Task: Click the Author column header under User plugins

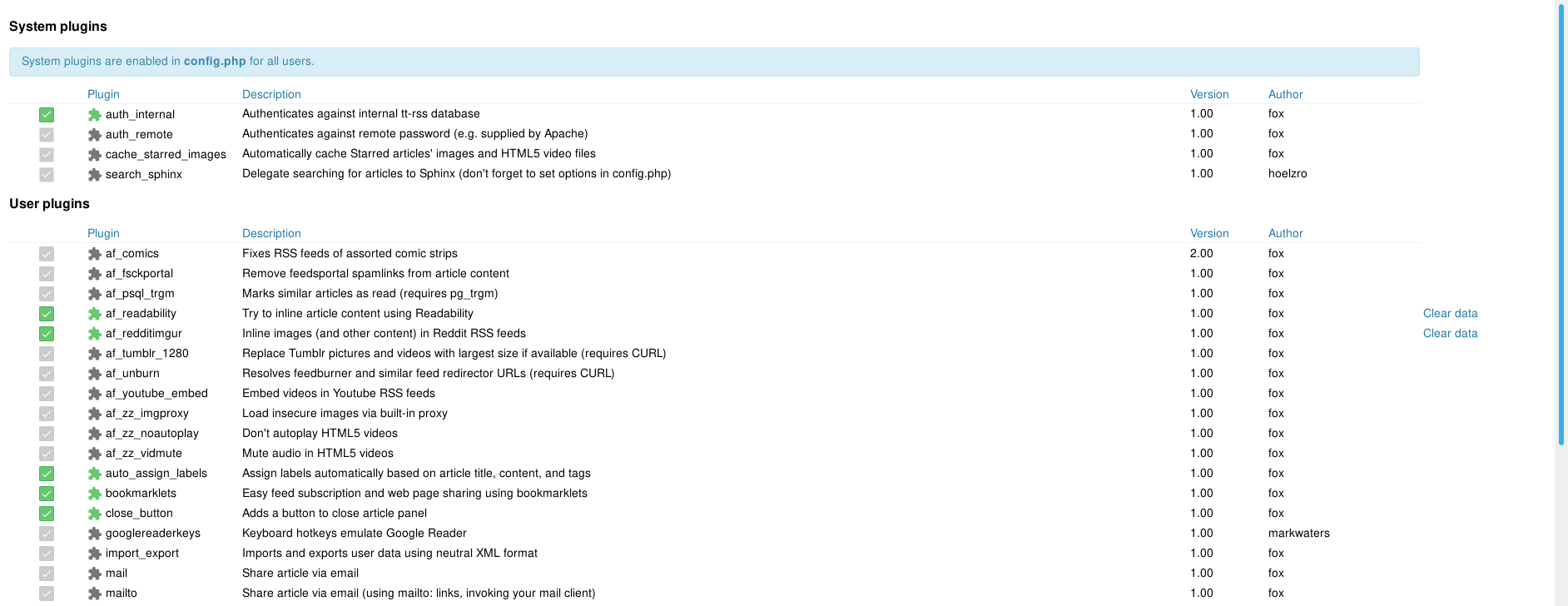Action: 1285,234
